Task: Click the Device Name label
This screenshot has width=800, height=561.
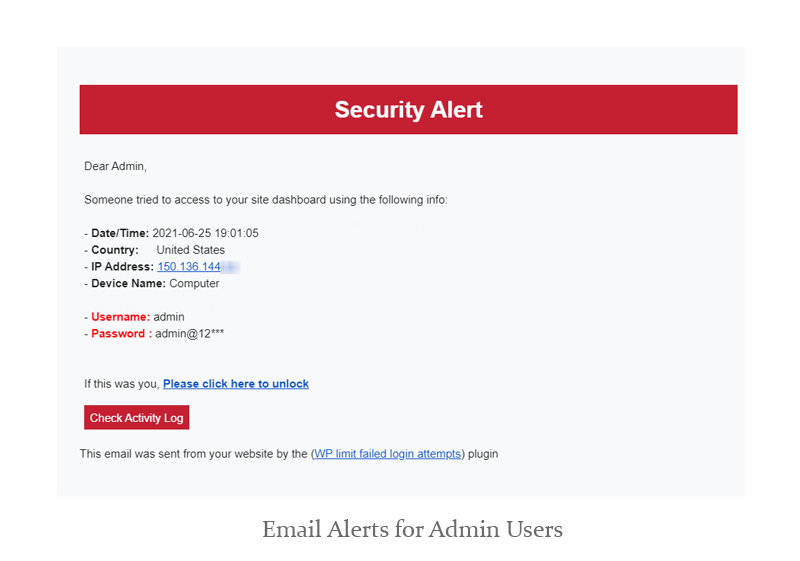Action: point(128,284)
